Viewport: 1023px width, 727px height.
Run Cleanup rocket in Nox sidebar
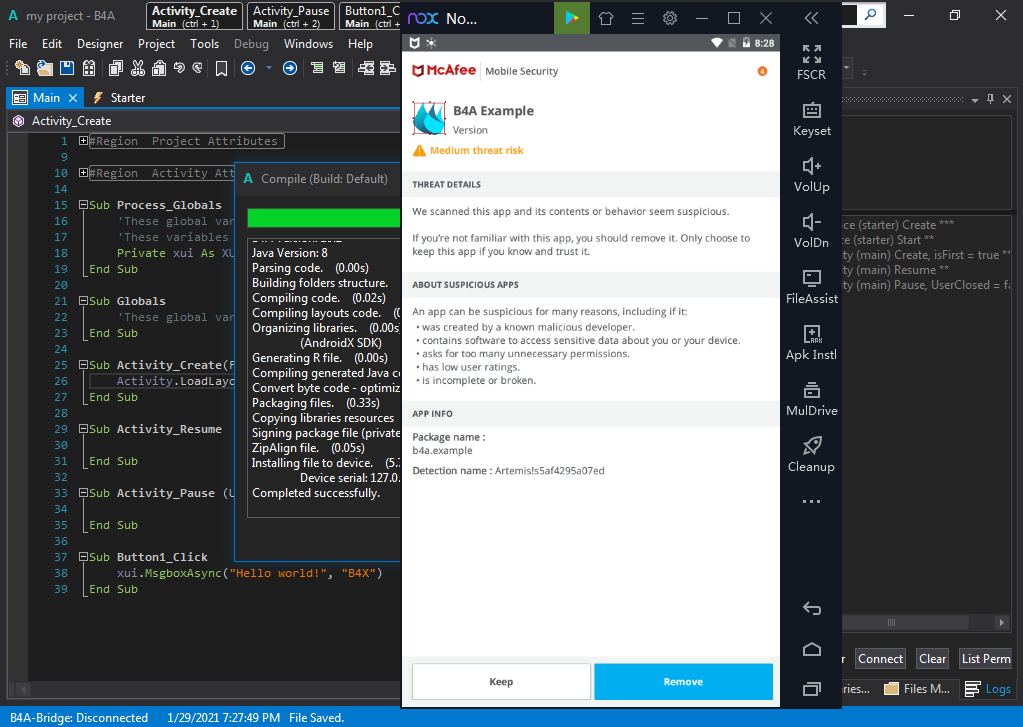811,454
